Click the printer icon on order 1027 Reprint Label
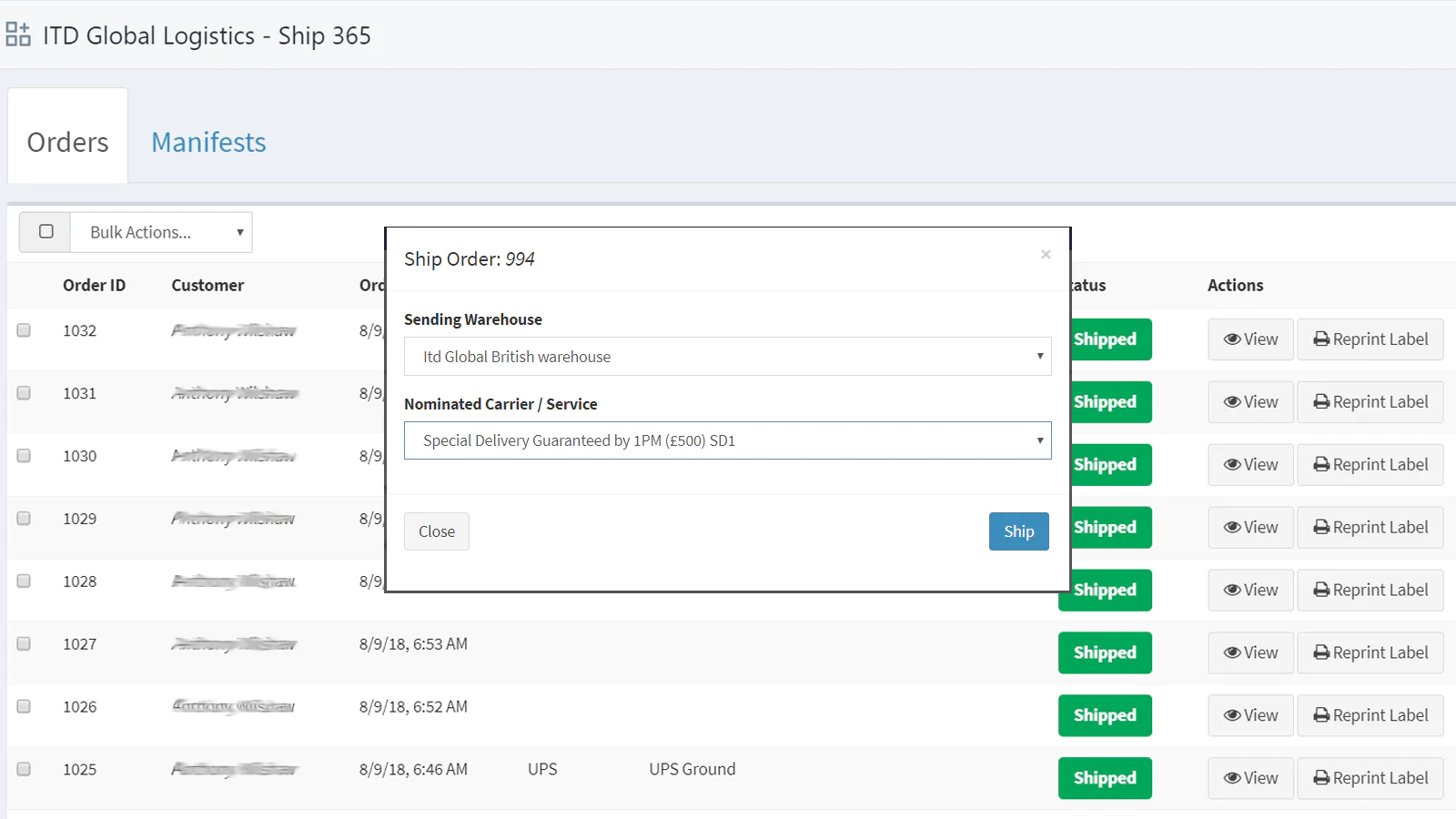Viewport: 1456px width, 819px height. coord(1321,652)
